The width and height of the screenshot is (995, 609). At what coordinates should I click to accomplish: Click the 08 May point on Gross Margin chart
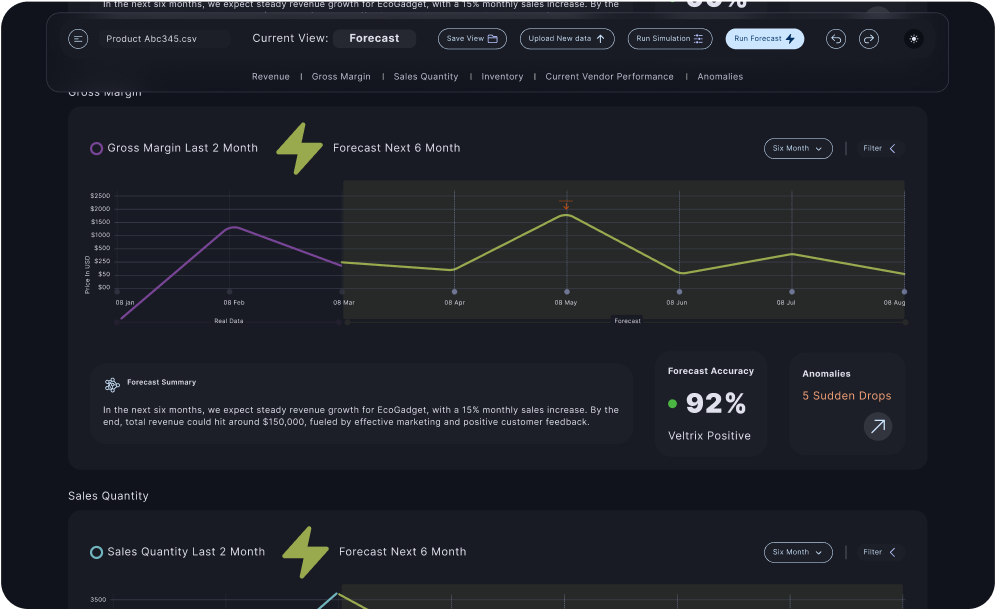[x=567, y=292]
